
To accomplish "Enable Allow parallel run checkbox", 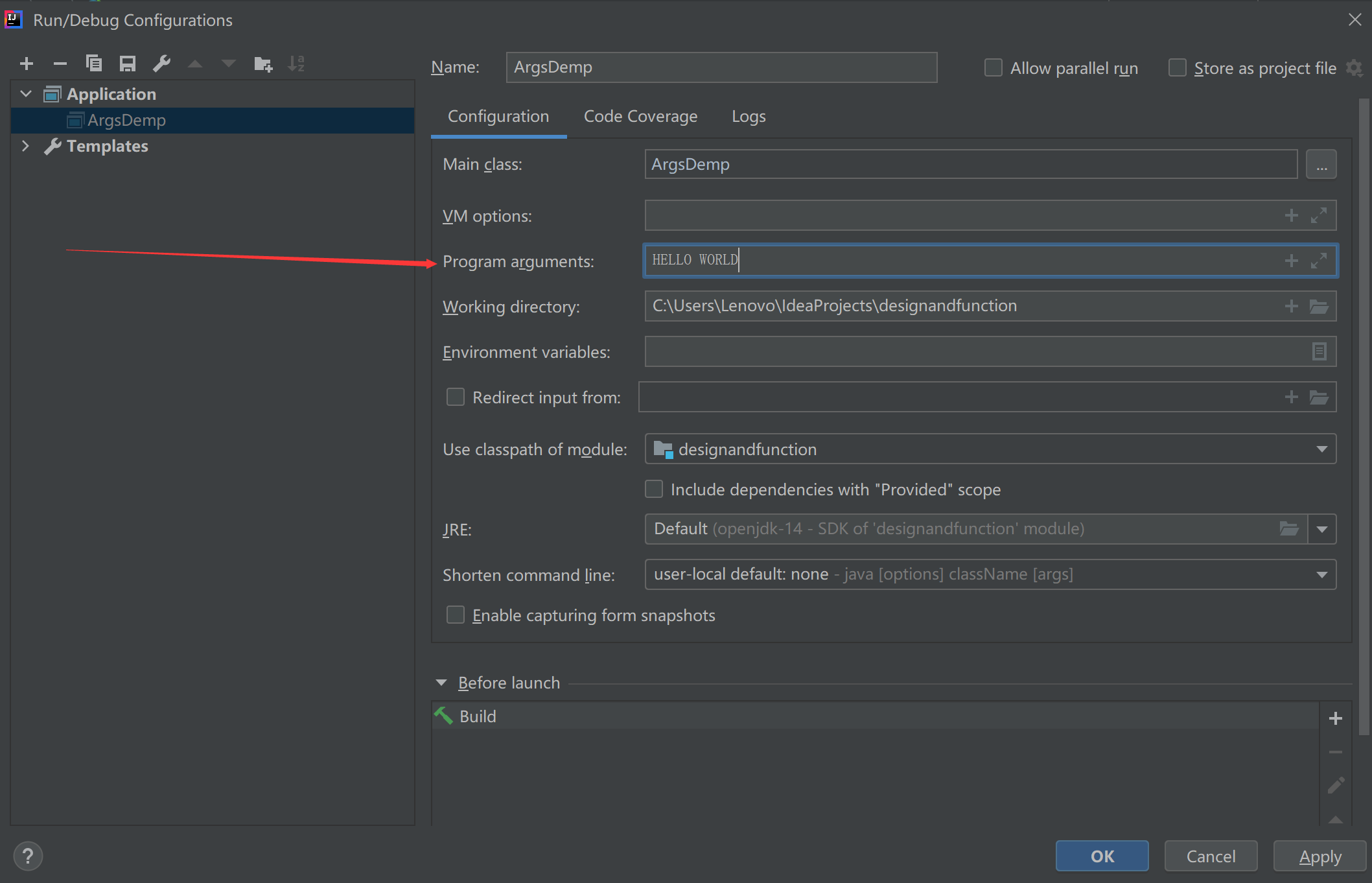I will pyautogui.click(x=993, y=68).
